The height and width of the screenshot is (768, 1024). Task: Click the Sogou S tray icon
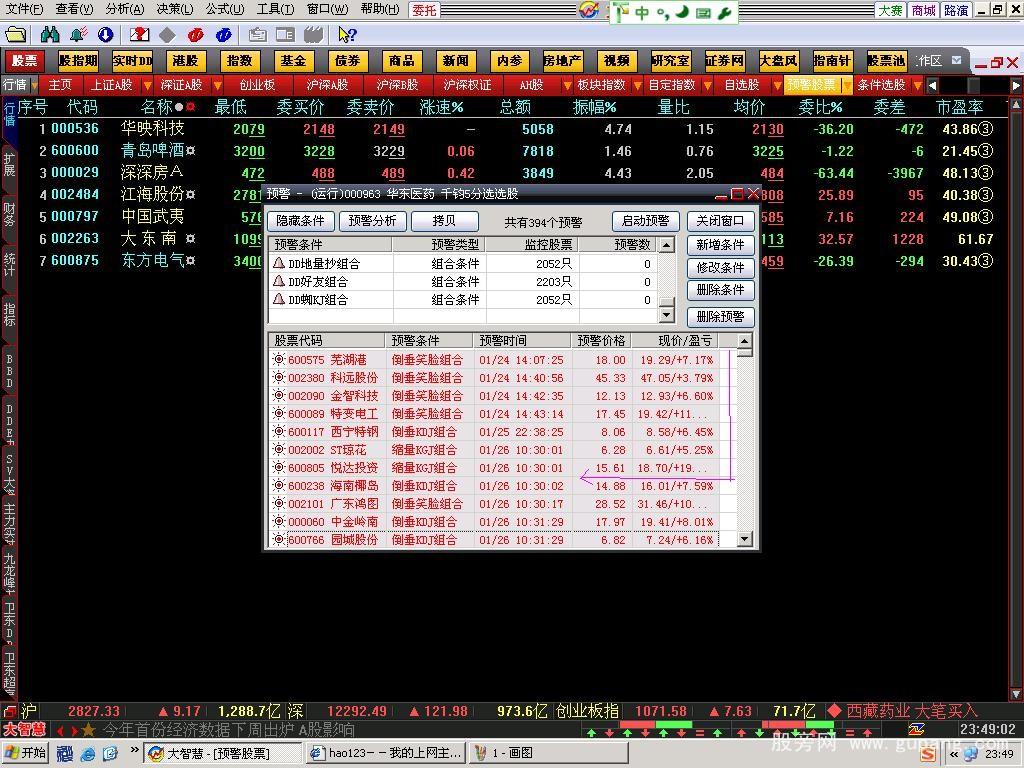(x=927, y=754)
